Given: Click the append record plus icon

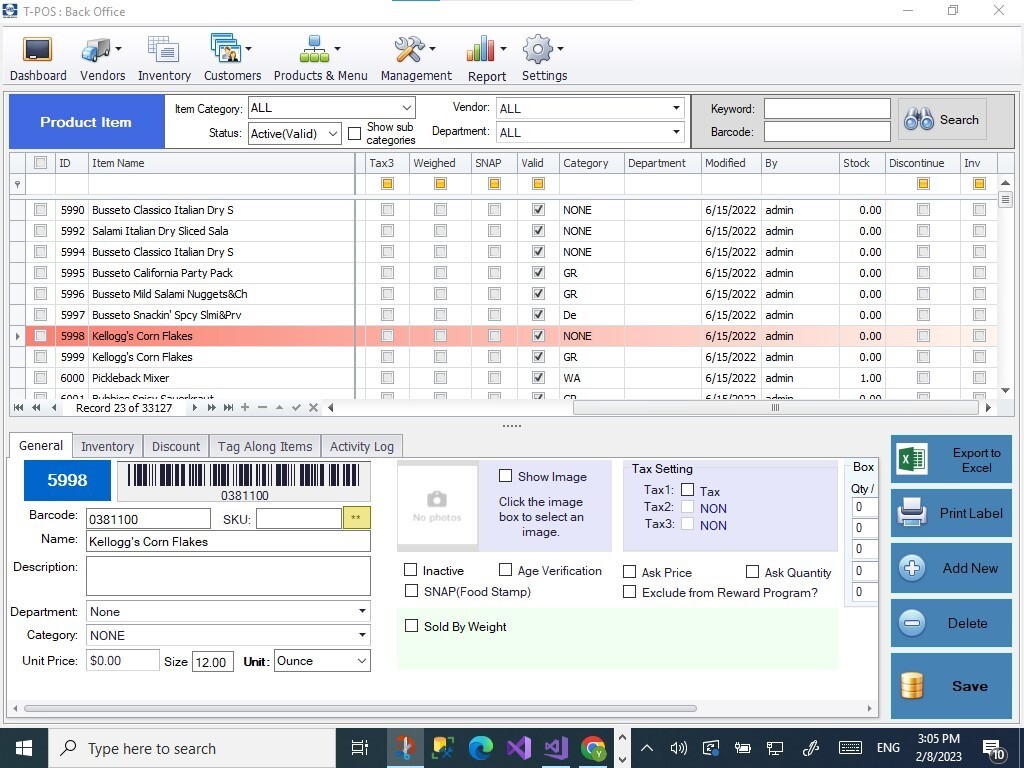Looking at the screenshot, I should click(x=245, y=408).
